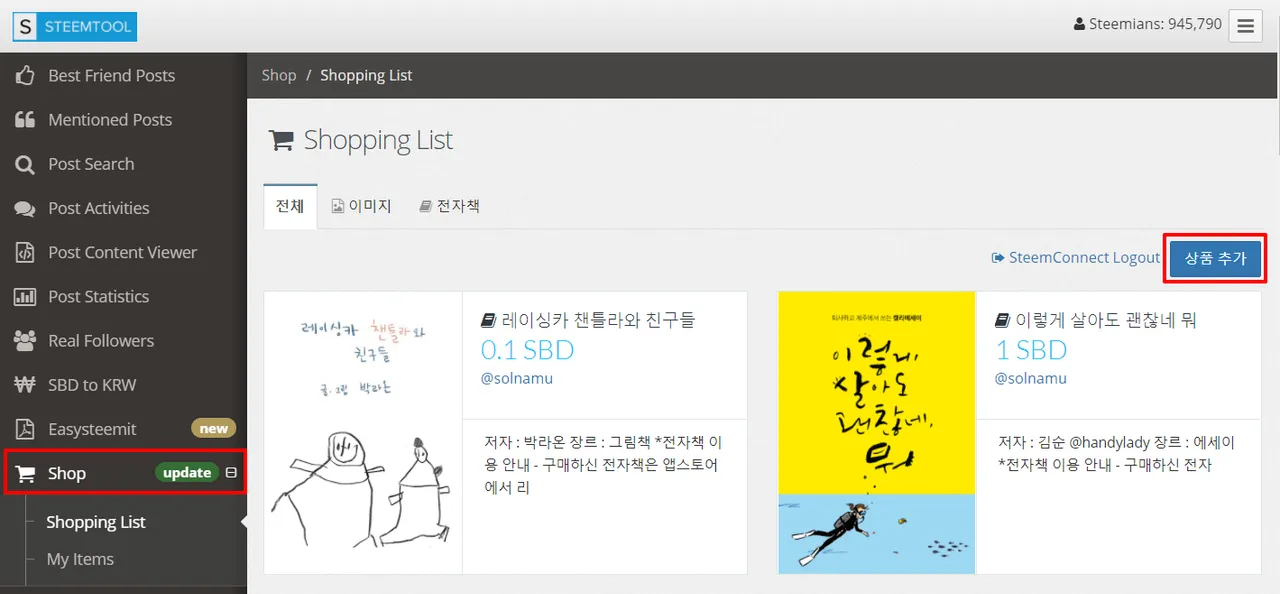
Task: Switch to the 전체 tab
Action: pos(290,207)
